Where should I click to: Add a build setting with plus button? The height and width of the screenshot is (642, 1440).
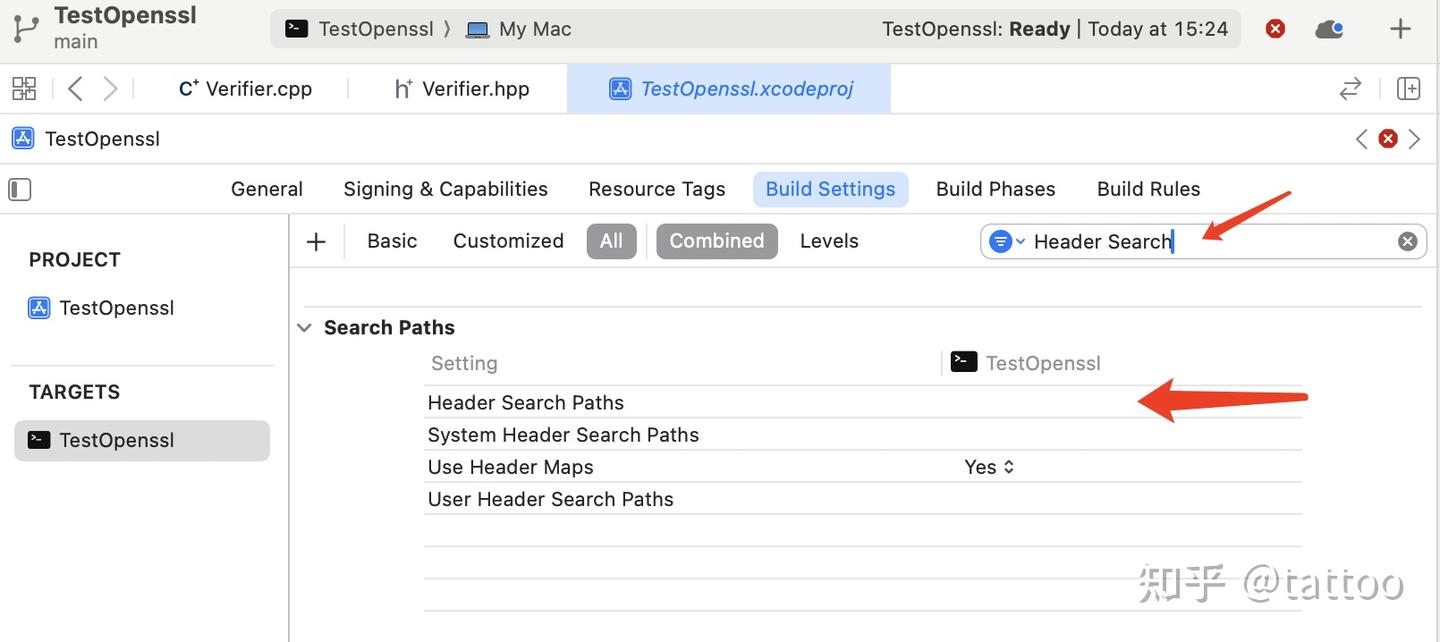pos(316,241)
